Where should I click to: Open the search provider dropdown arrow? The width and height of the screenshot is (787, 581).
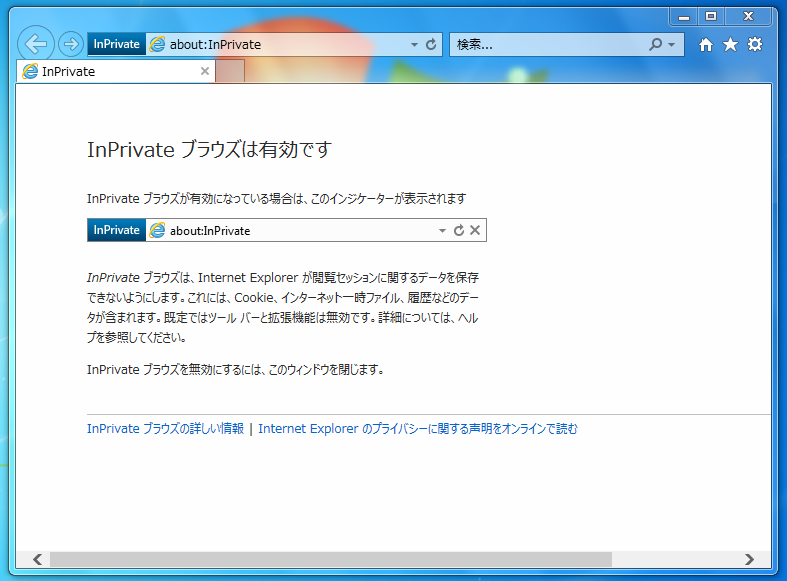[672, 45]
